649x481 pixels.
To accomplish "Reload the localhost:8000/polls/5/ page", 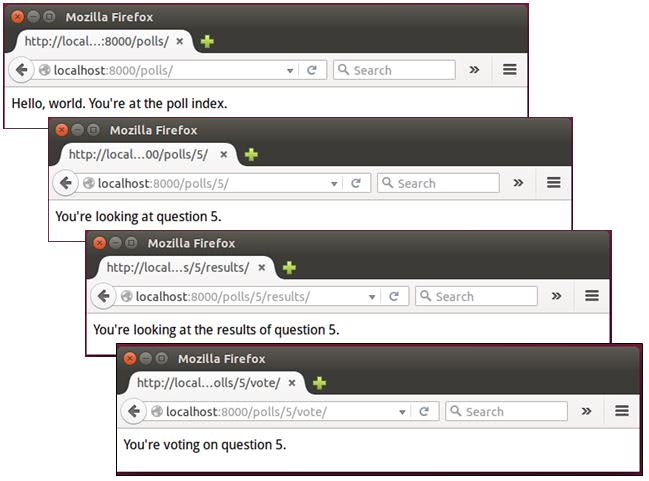I will [x=356, y=183].
